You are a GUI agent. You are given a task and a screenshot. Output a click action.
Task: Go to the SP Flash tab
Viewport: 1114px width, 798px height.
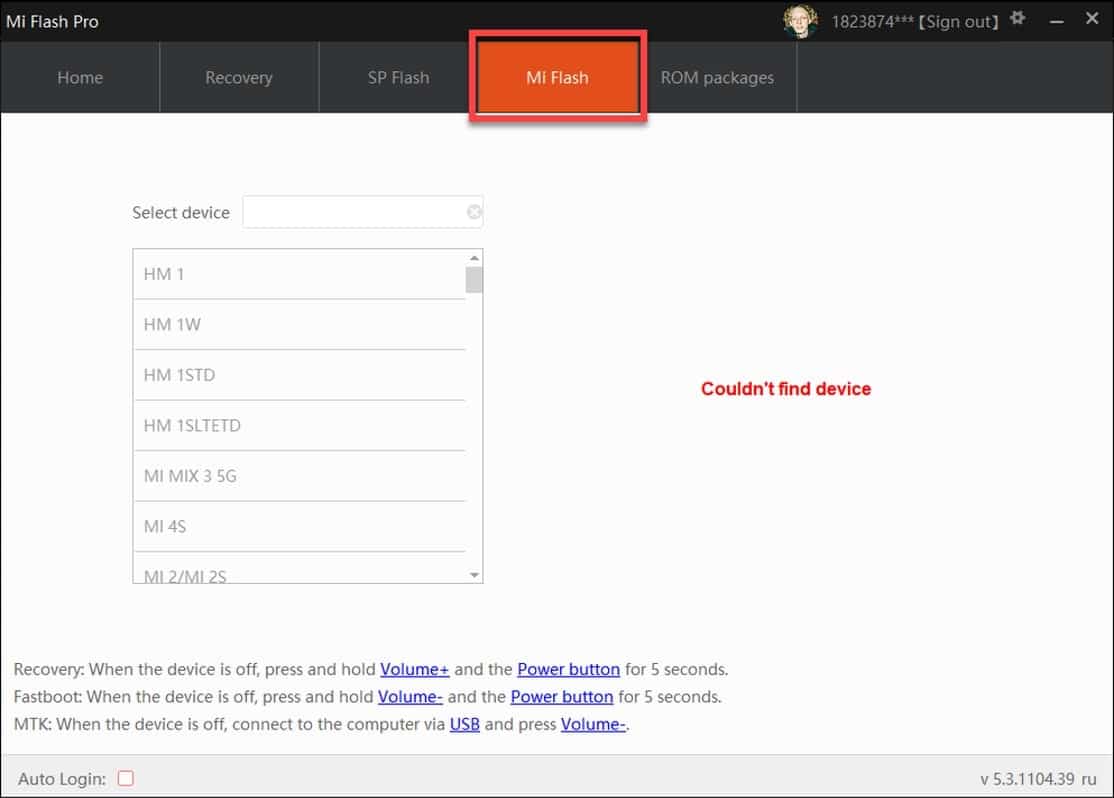point(399,77)
